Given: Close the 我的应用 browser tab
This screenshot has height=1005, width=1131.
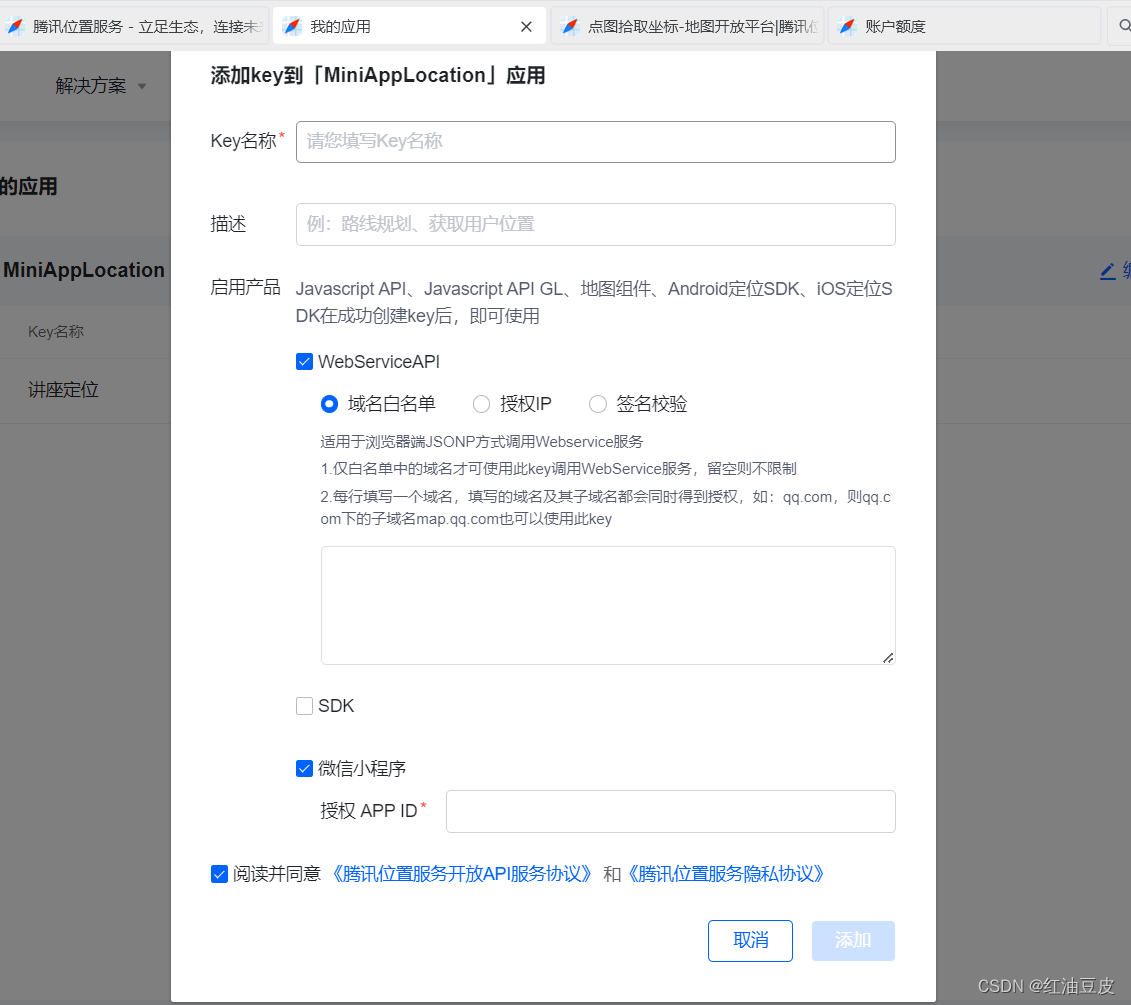Looking at the screenshot, I should [x=526, y=27].
